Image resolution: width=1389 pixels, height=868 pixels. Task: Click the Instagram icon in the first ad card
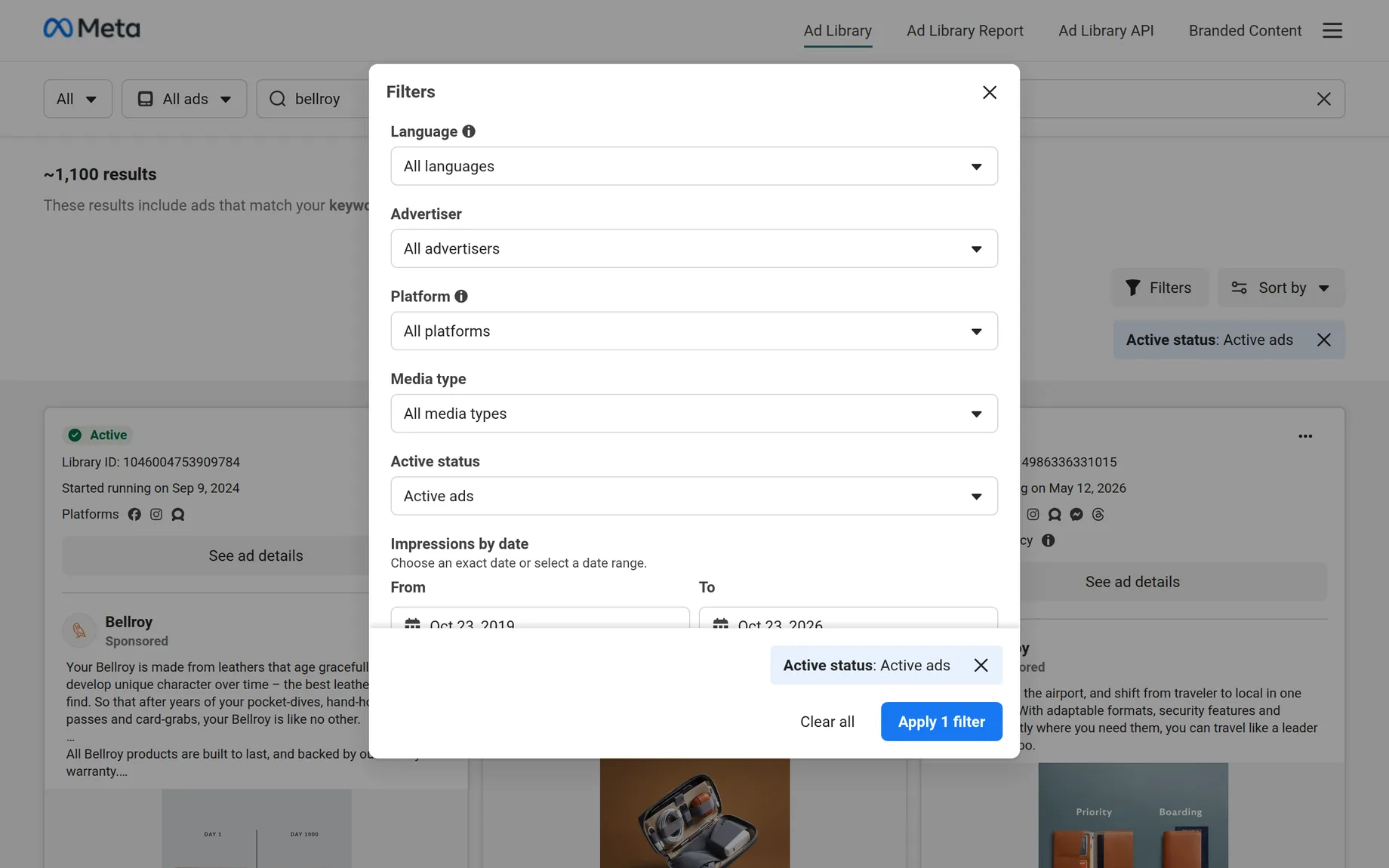click(x=156, y=515)
